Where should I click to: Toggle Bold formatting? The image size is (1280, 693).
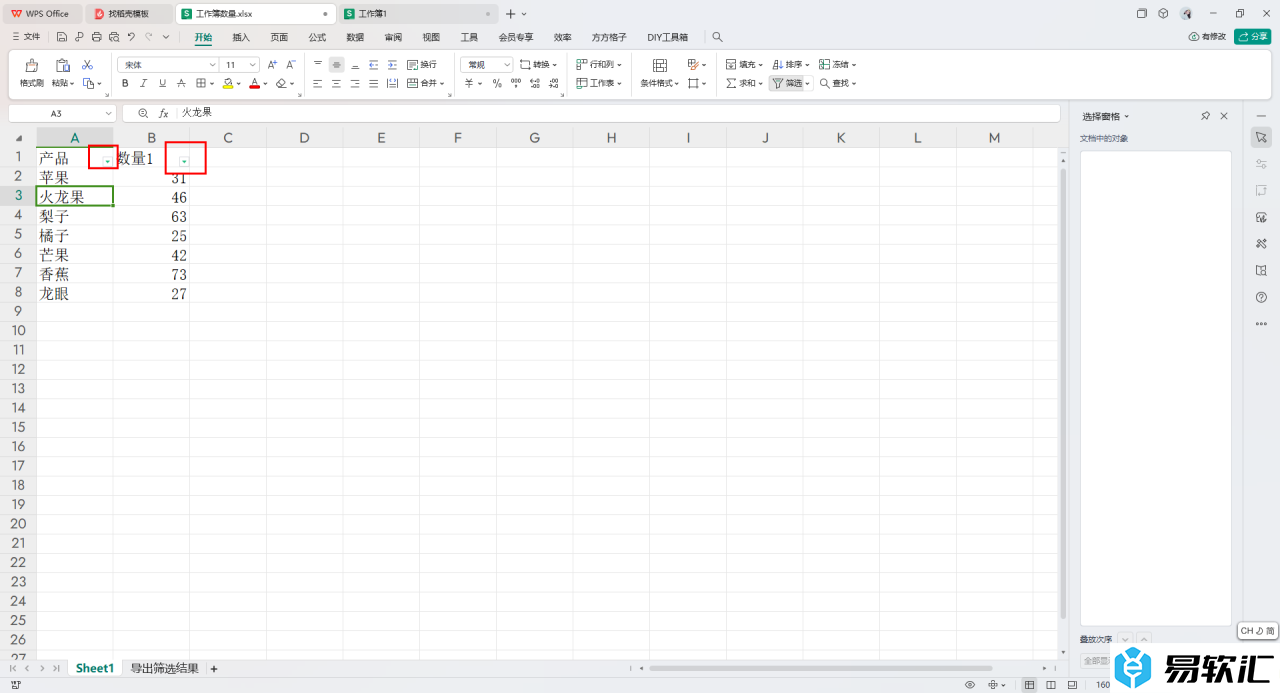[125, 83]
